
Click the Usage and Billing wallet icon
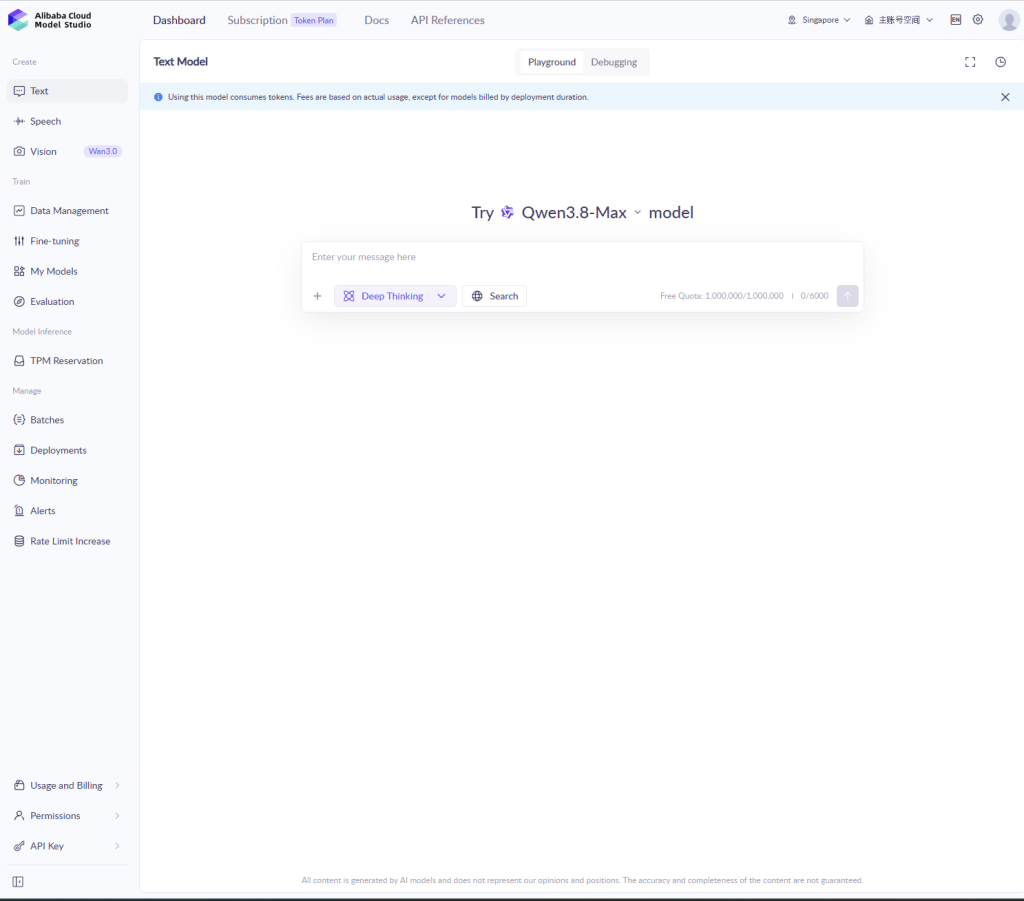(20, 785)
